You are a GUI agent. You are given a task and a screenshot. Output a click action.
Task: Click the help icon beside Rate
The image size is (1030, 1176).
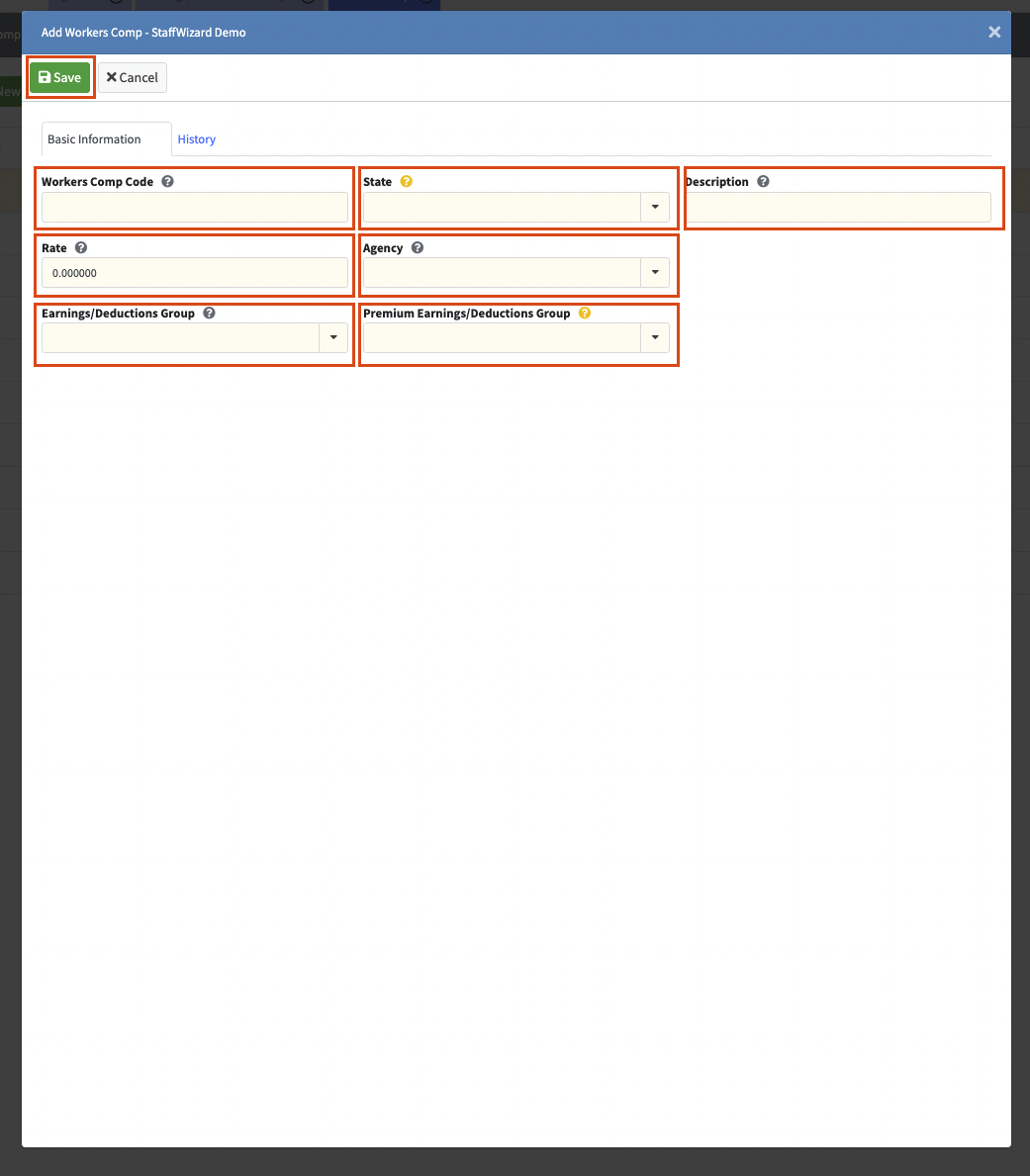(81, 248)
